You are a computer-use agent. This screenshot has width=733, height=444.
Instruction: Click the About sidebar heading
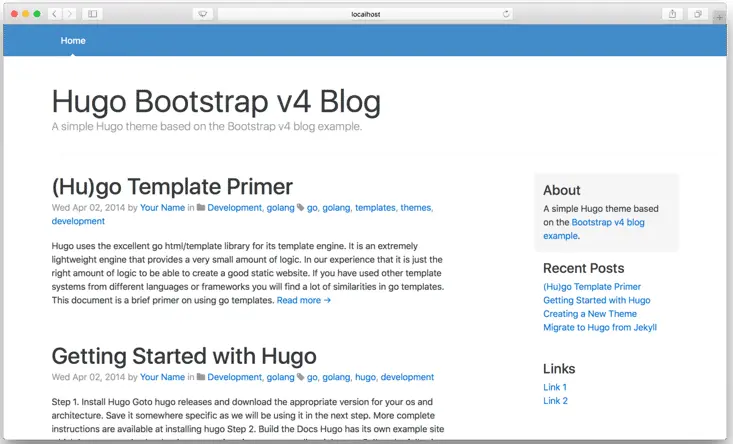coord(561,190)
